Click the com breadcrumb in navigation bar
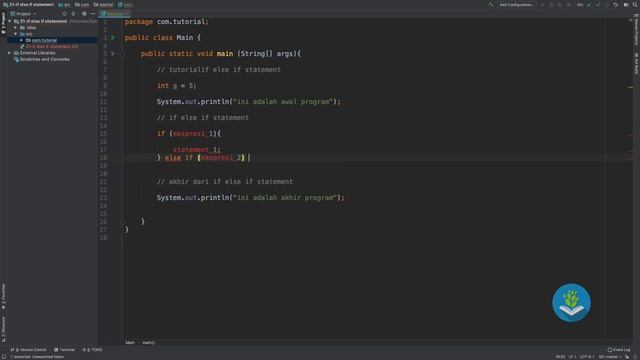The image size is (640, 360). pyautogui.click(x=82, y=4)
